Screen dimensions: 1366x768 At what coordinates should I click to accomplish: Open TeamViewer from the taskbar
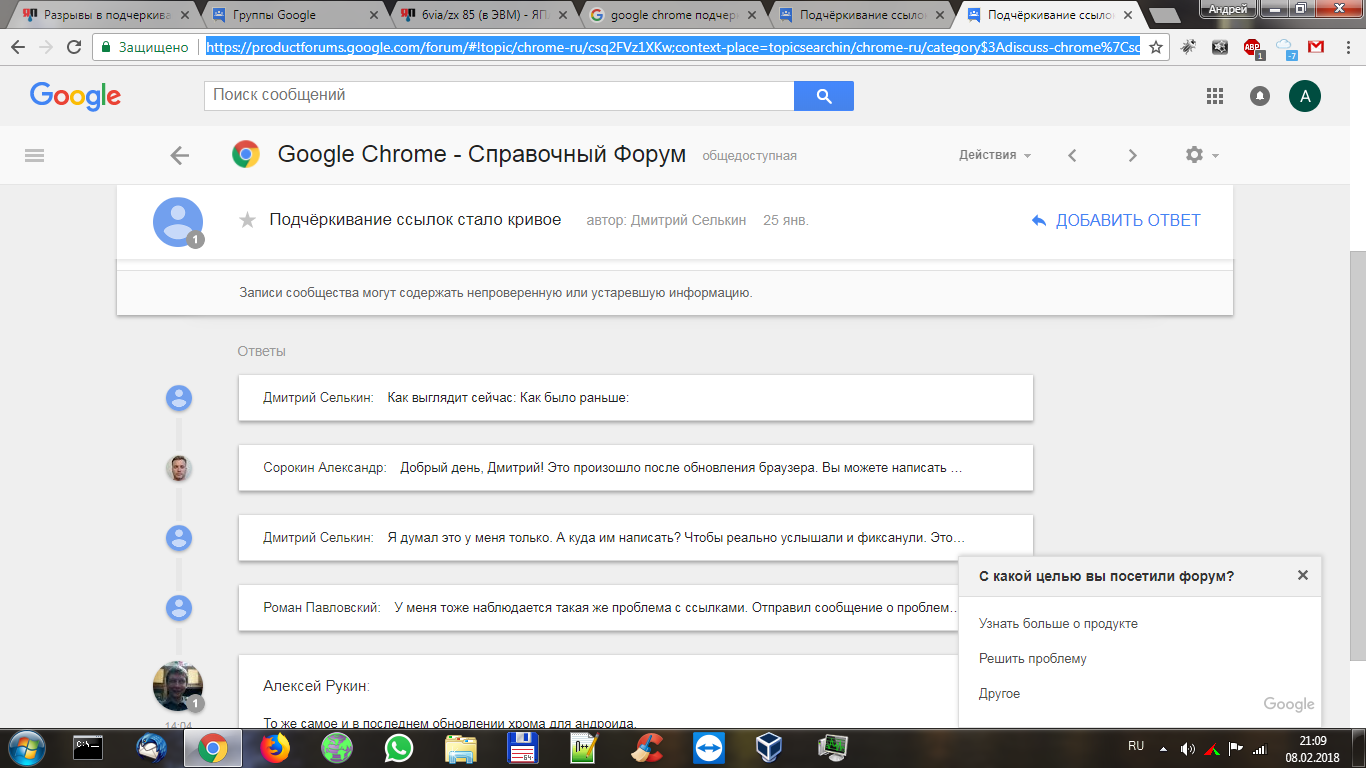point(710,747)
